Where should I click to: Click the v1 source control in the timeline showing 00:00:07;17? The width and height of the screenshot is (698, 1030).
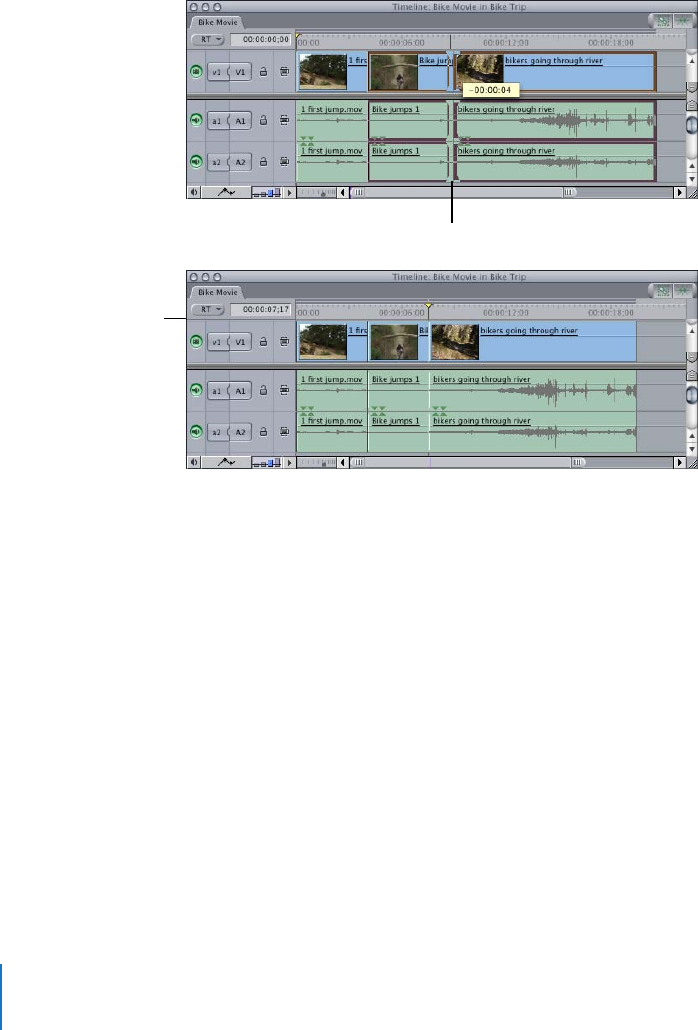(x=215, y=342)
